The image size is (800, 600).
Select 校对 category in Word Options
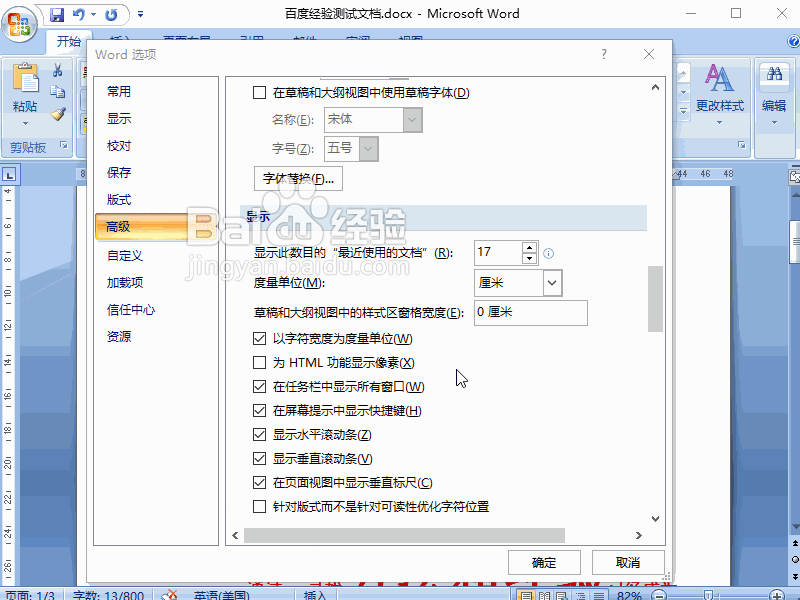(x=119, y=145)
